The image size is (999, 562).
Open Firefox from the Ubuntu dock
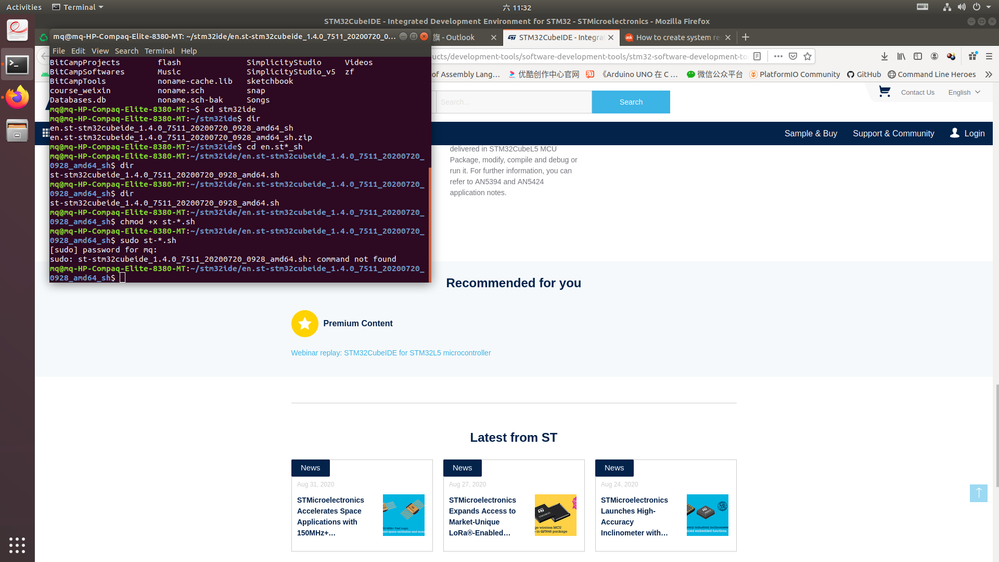pyautogui.click(x=17, y=97)
